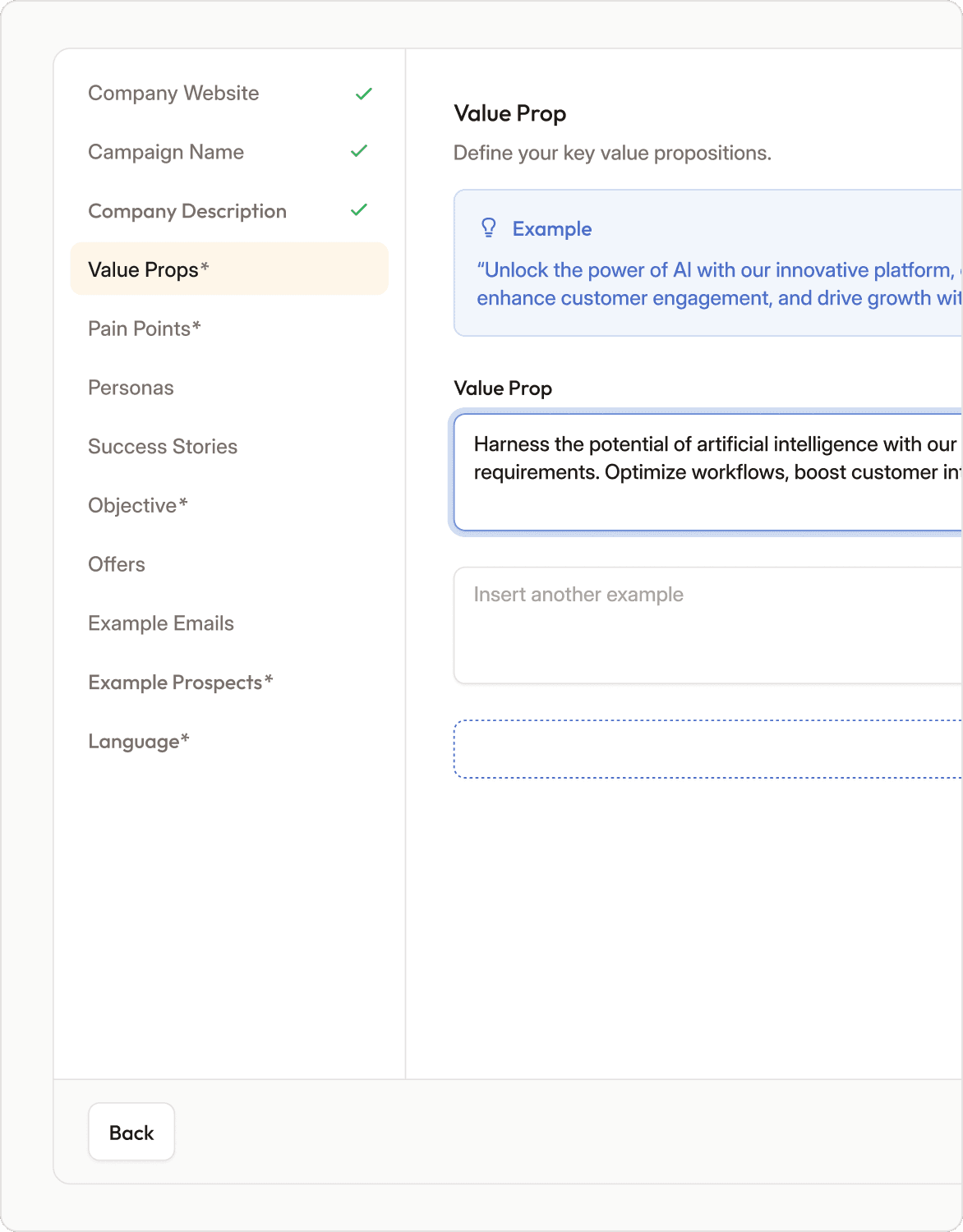Select the Example Prospects step
Viewport: 963px width, 1232px height.
click(x=229, y=683)
